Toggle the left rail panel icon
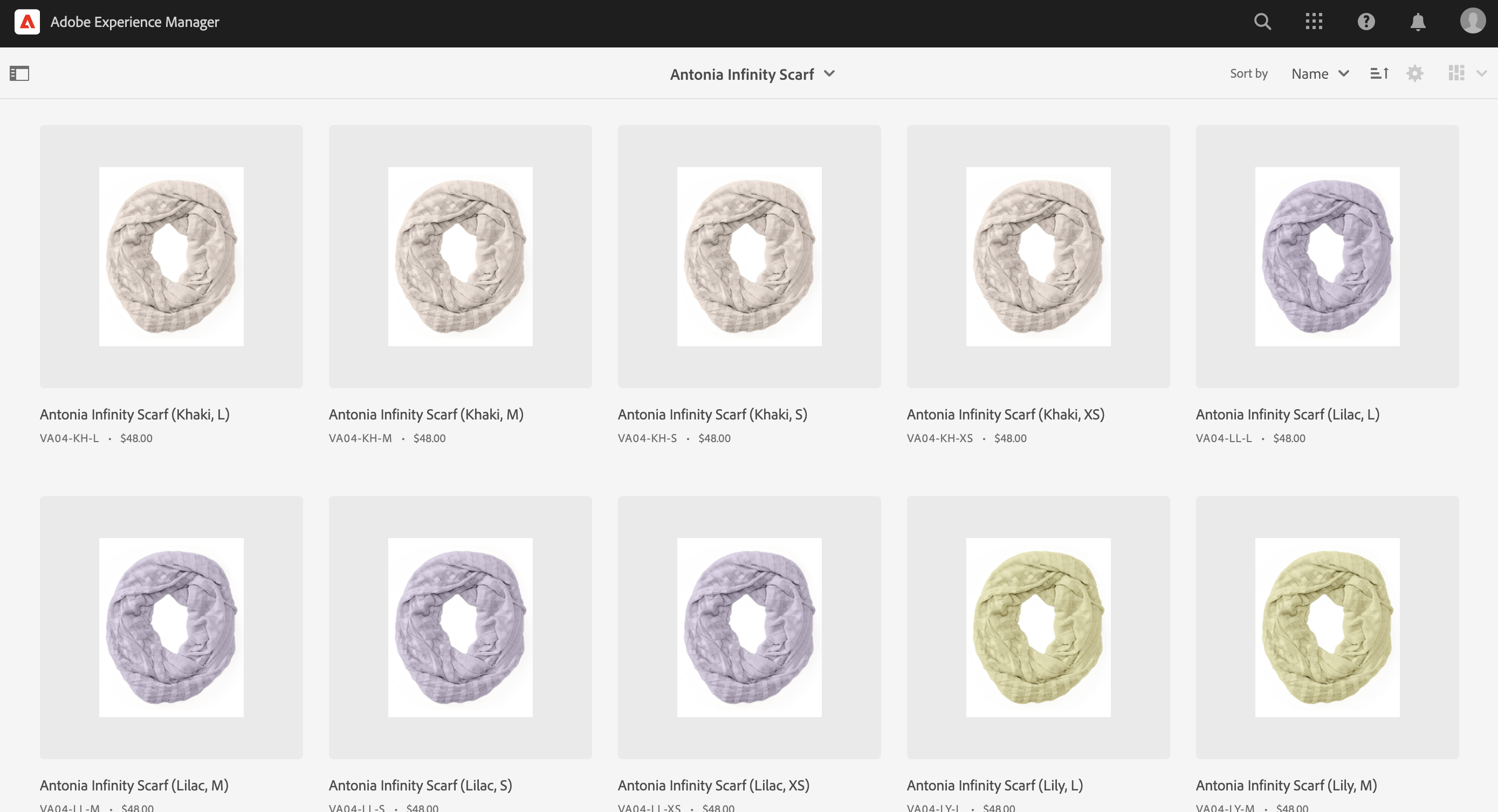 [19, 73]
